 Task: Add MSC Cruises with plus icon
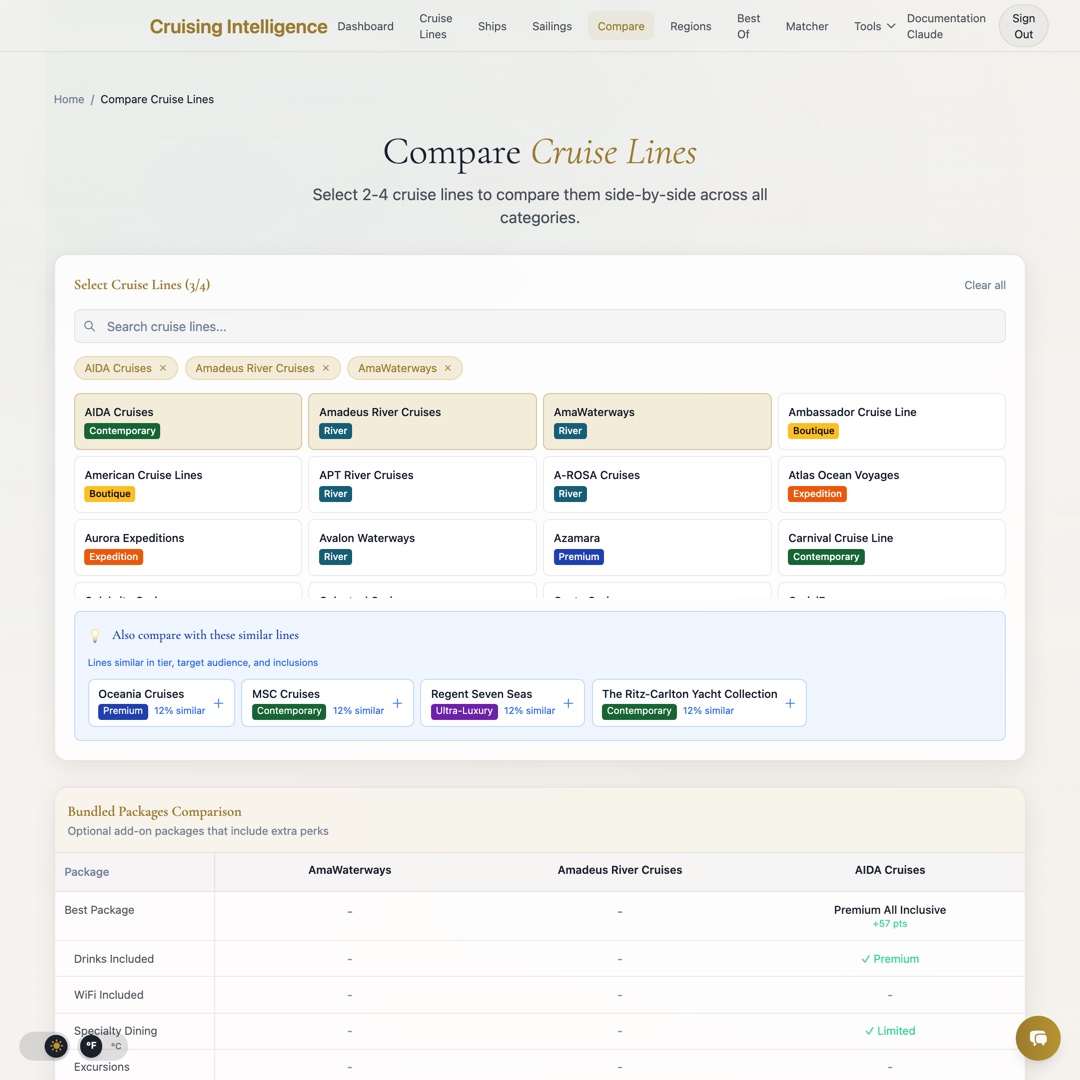point(397,703)
